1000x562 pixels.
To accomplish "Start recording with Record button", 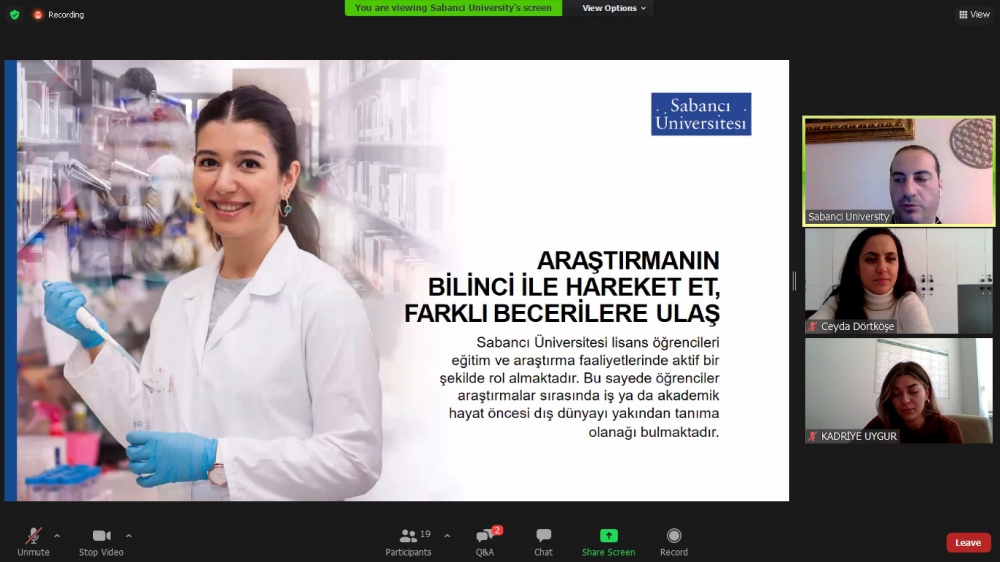I will coord(674,542).
